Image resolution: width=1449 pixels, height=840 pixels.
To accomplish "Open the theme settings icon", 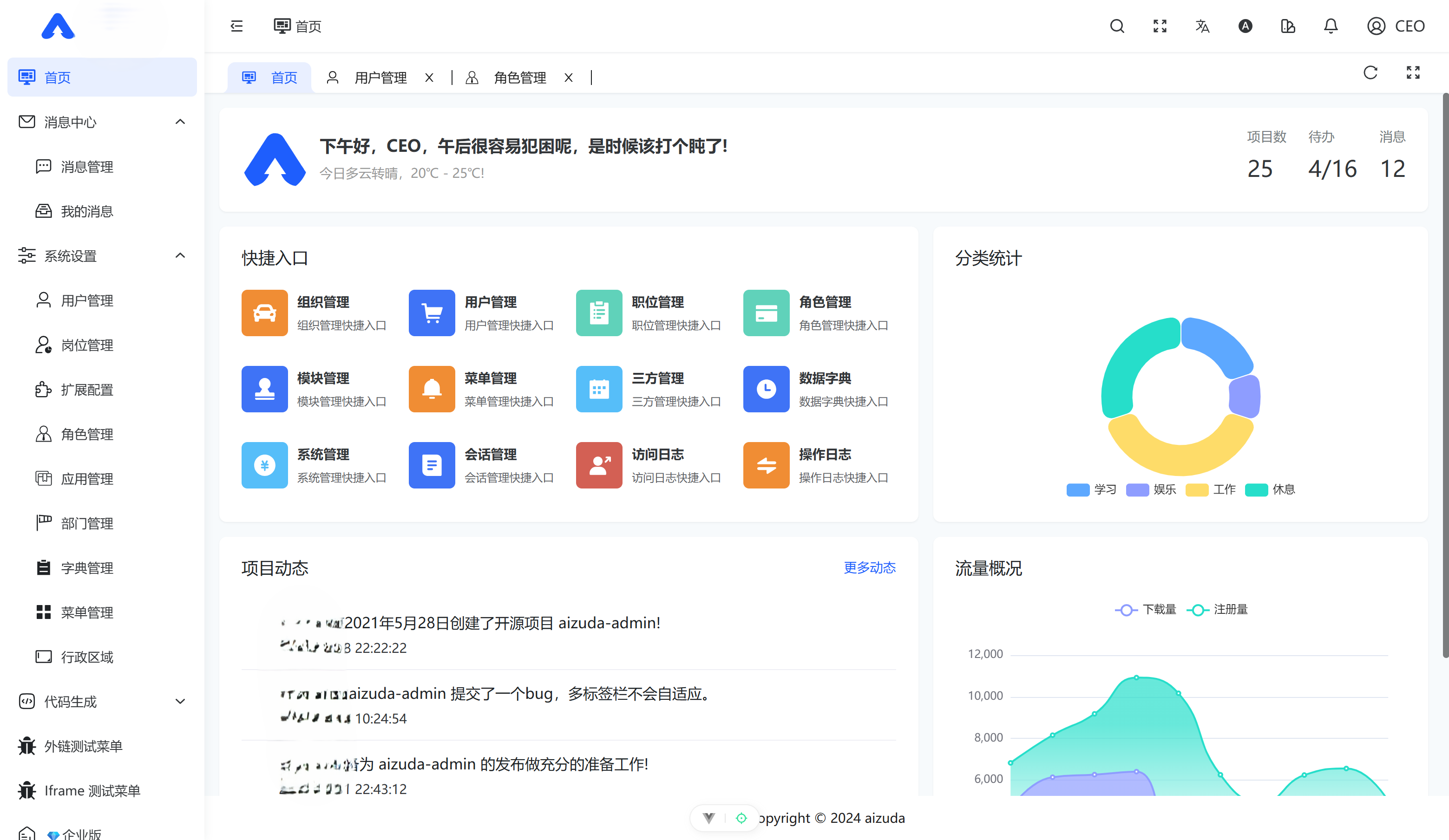I will pos(1288,26).
